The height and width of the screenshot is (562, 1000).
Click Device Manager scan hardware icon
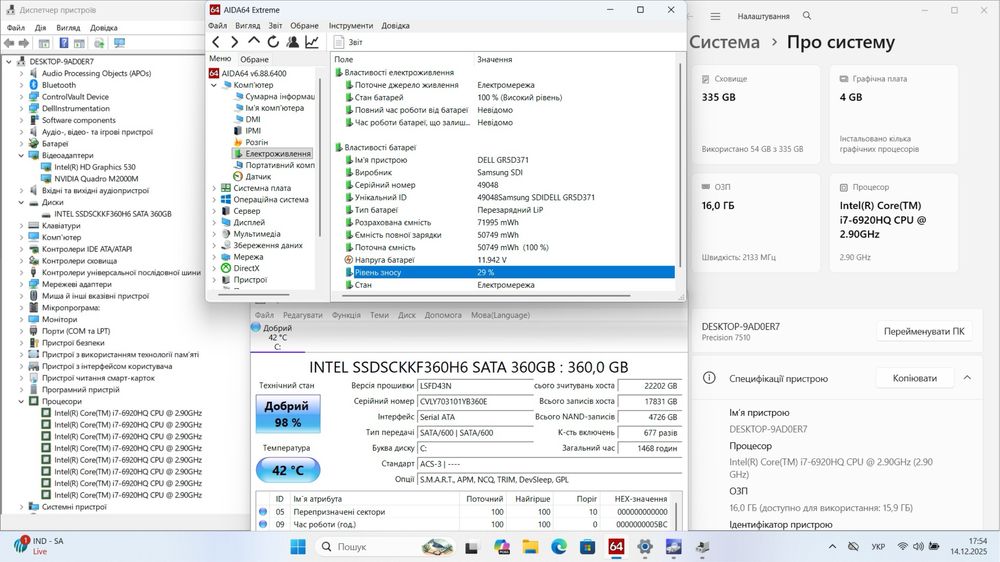(x=99, y=43)
